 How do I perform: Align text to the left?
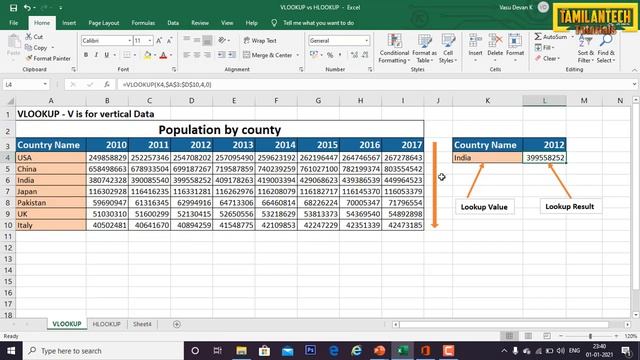187,55
